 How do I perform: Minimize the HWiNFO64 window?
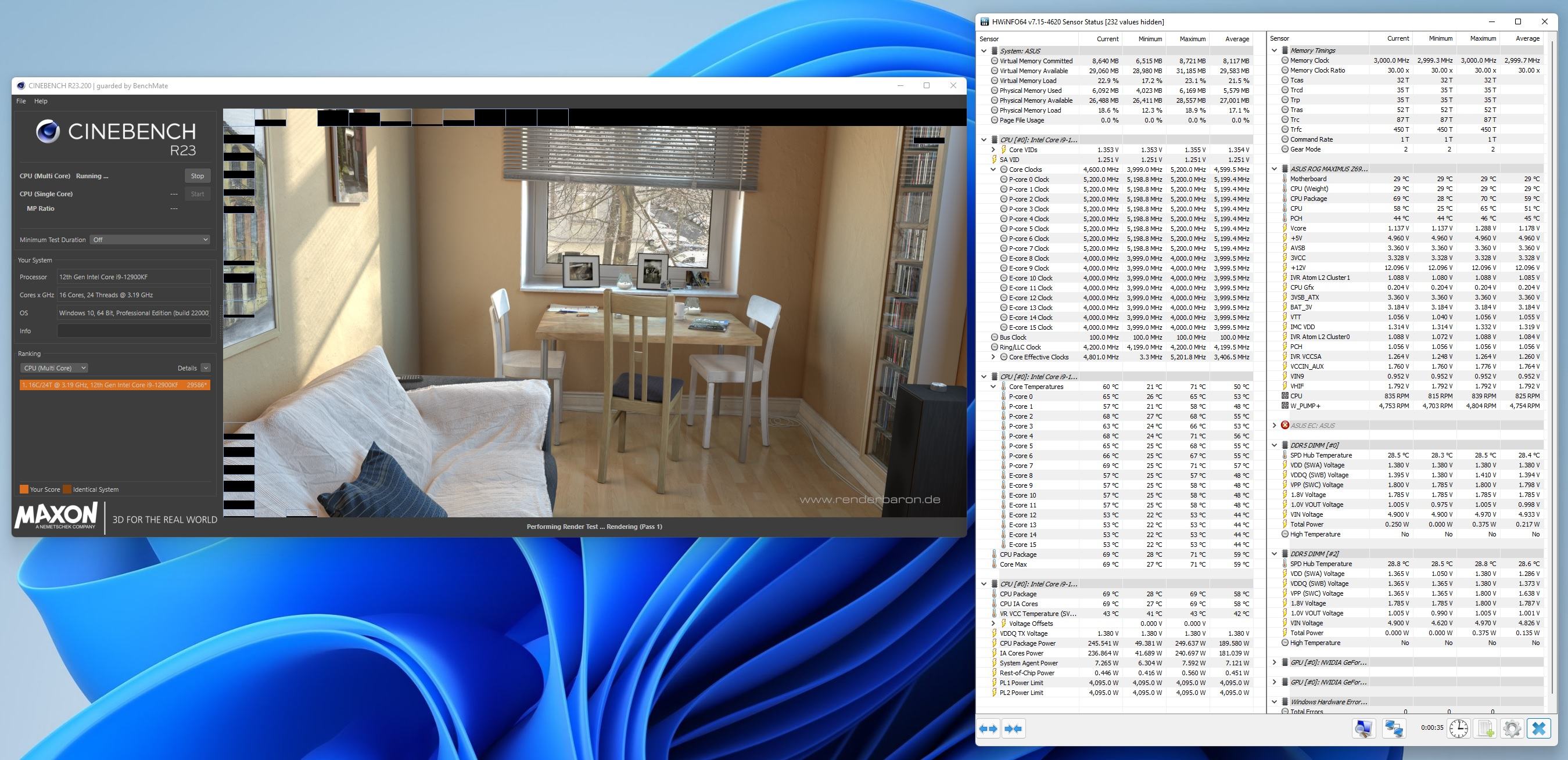click(1491, 22)
